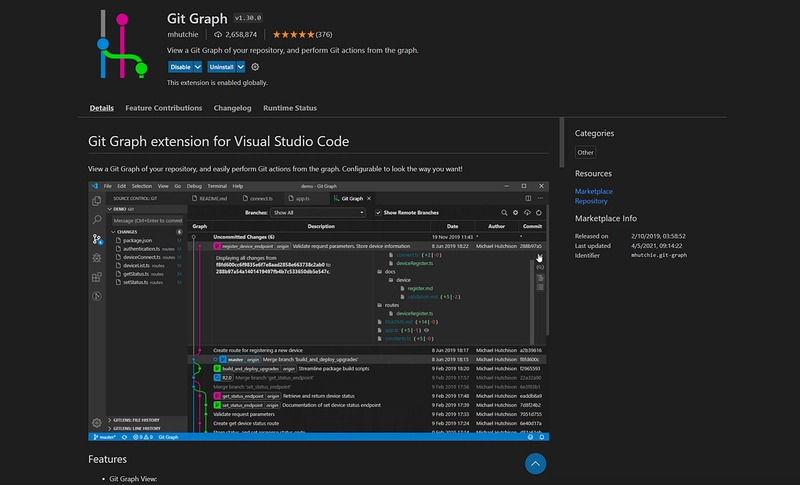
Task: Open Extensions icon in demo activity bar
Action: 96,277
